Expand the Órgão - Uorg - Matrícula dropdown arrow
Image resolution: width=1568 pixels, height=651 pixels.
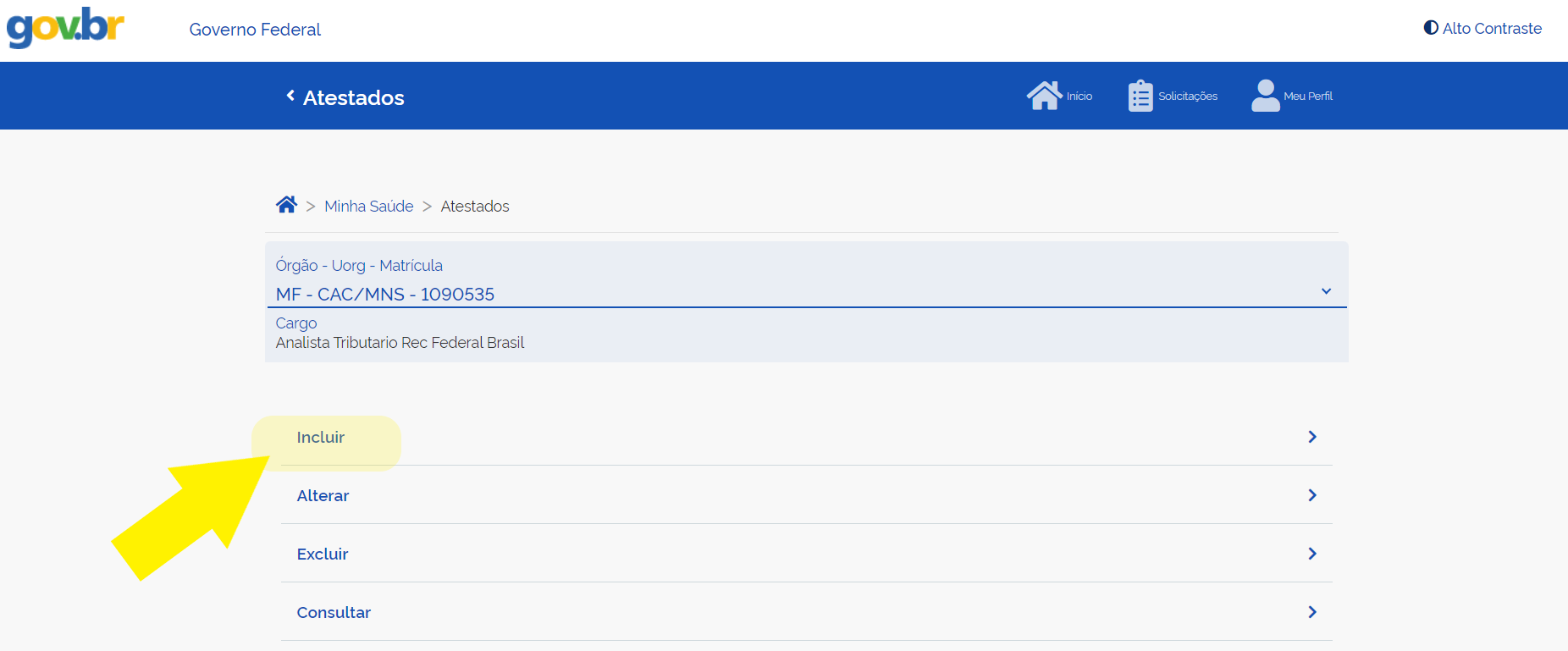point(1326,291)
